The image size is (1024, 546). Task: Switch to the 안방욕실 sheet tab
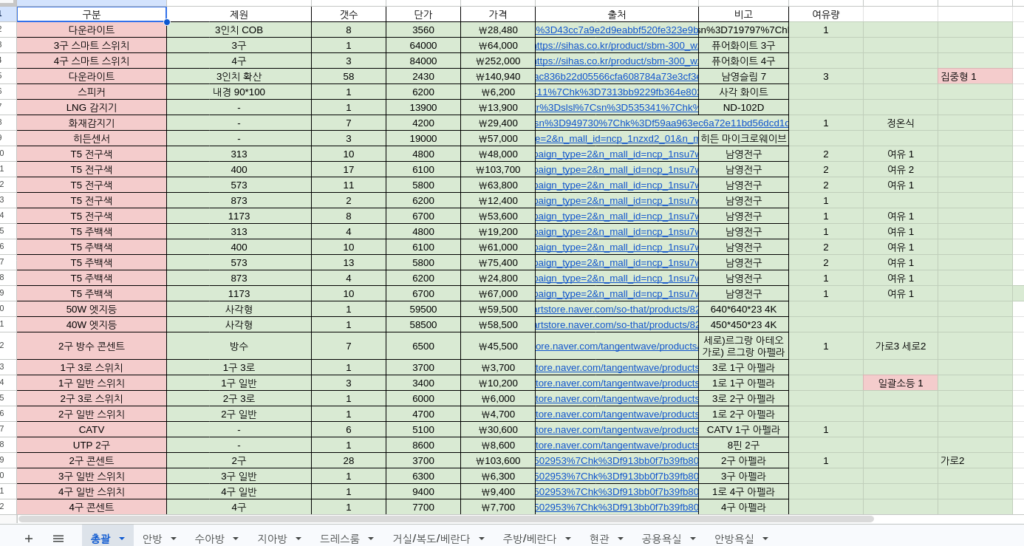pos(734,539)
